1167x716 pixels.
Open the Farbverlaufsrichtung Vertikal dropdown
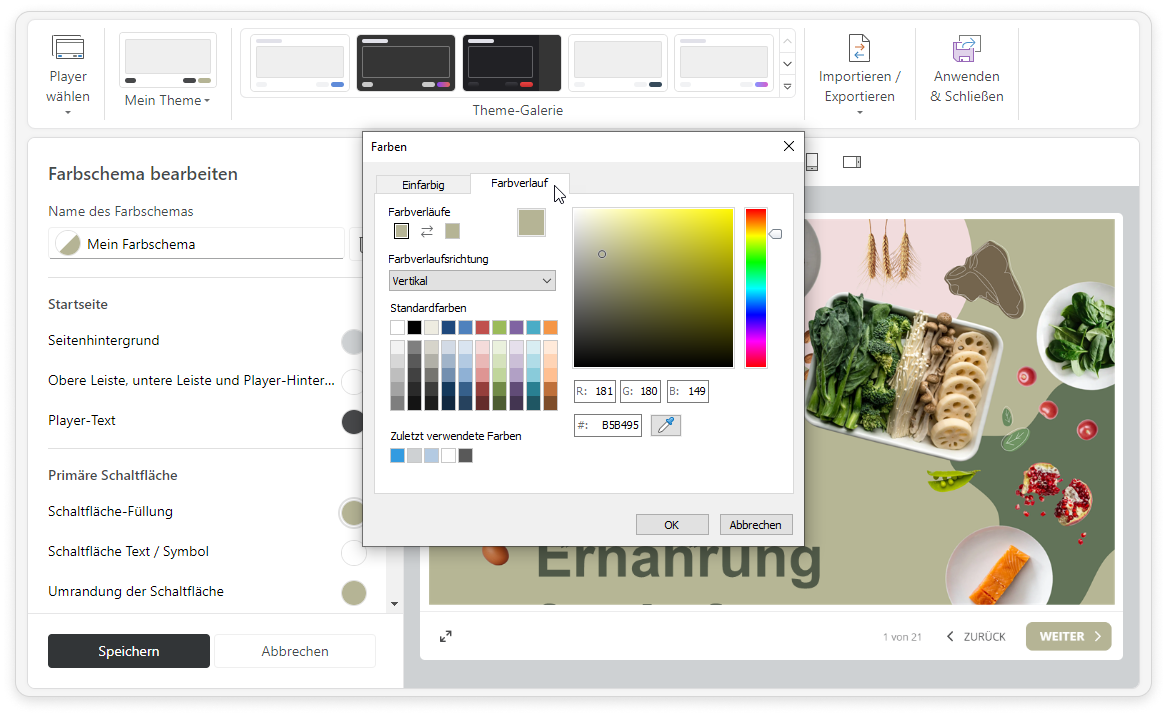coord(472,281)
